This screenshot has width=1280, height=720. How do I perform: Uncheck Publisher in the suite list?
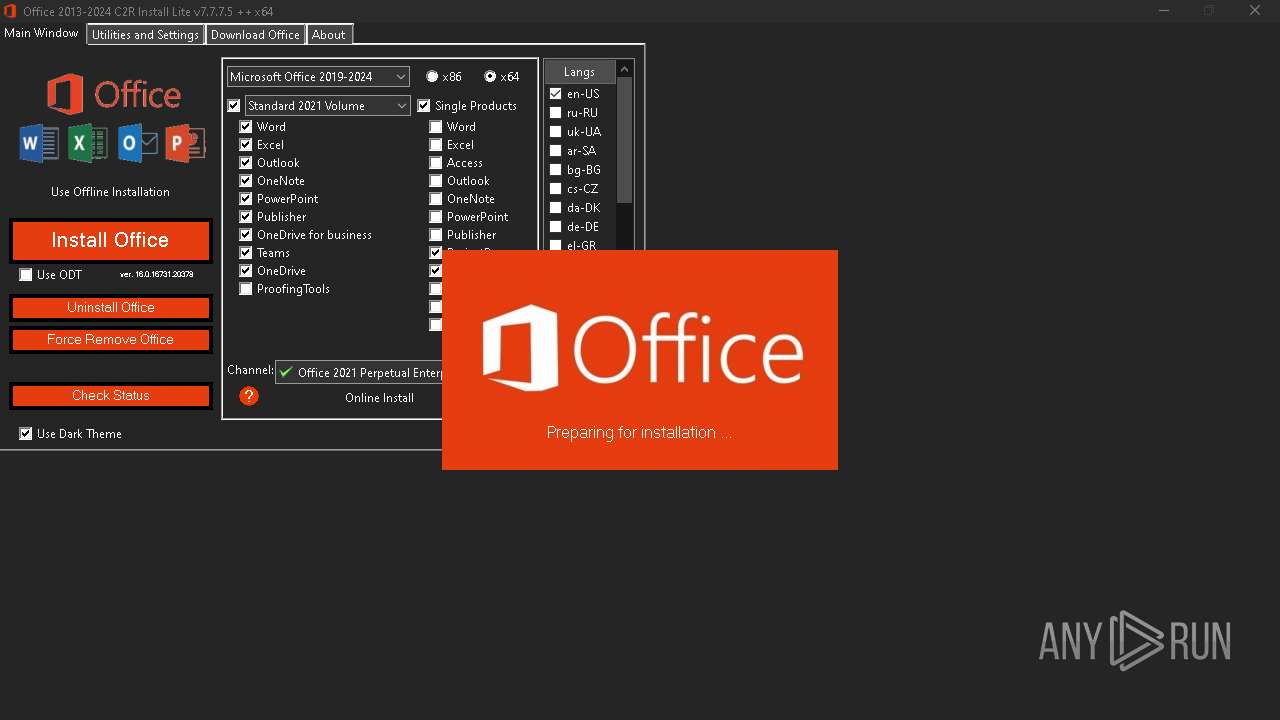pos(246,217)
